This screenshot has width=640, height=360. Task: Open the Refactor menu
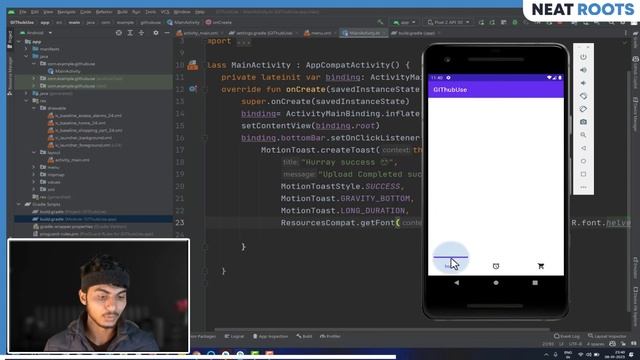coord(104,12)
